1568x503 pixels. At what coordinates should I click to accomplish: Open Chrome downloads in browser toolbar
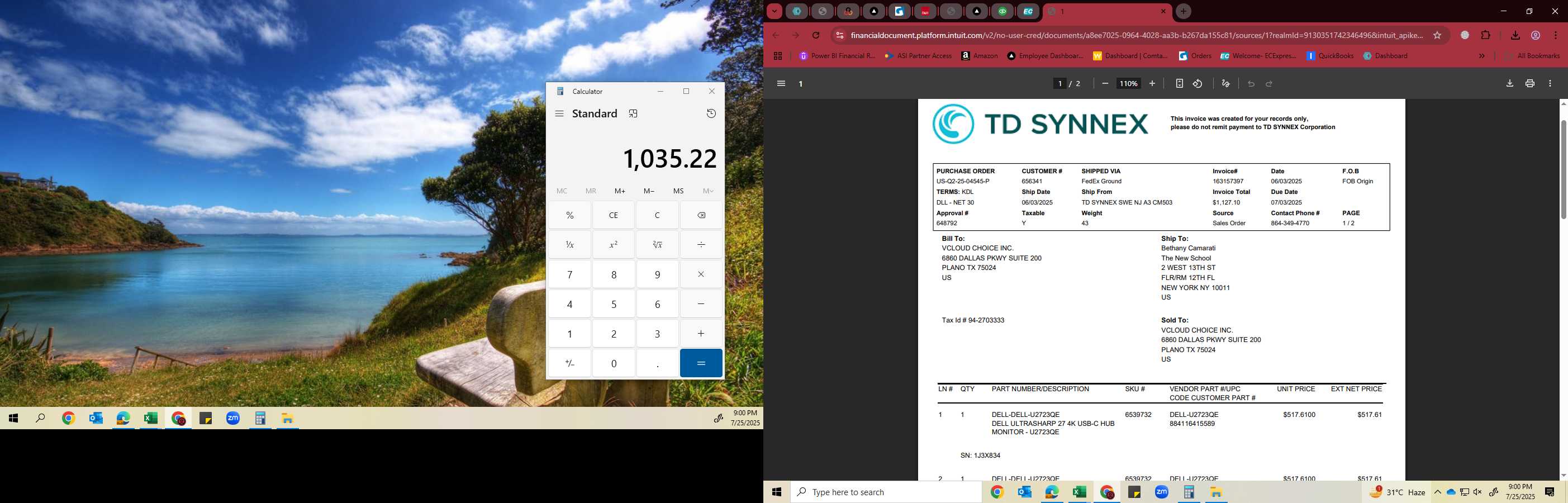point(1515,35)
